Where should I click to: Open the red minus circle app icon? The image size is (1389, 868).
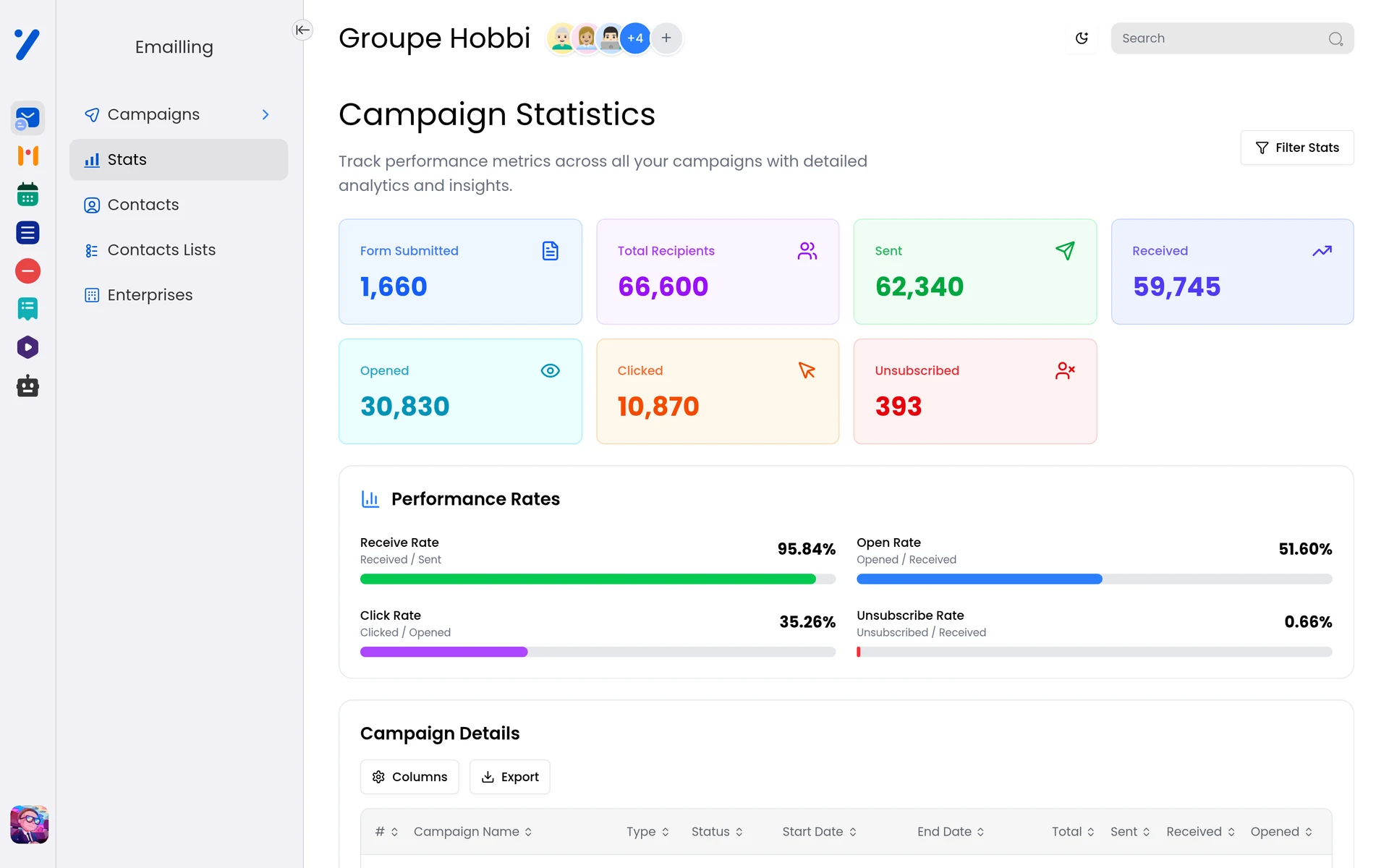(x=27, y=271)
